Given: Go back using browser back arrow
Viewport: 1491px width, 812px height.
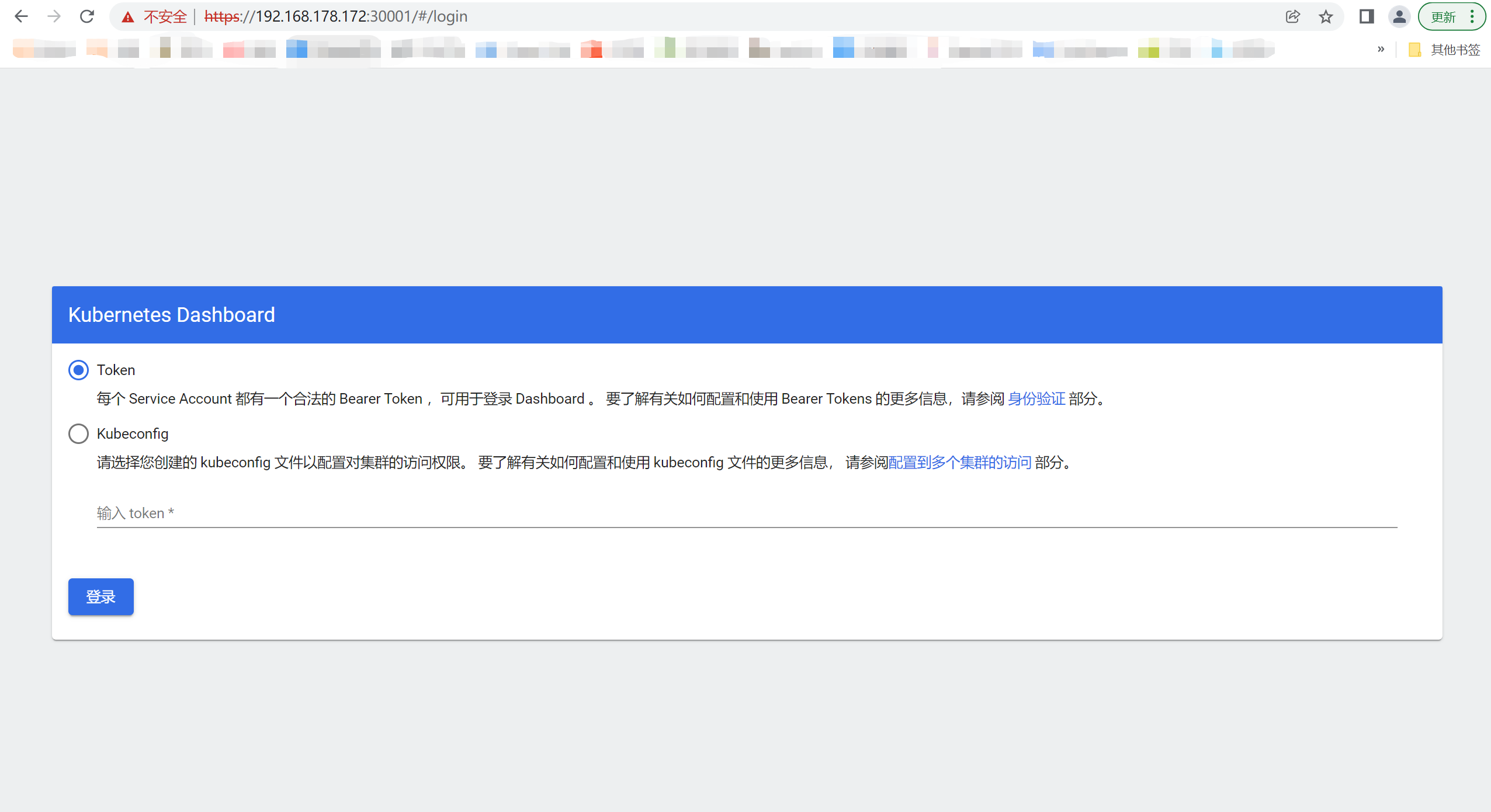Looking at the screenshot, I should (21, 16).
